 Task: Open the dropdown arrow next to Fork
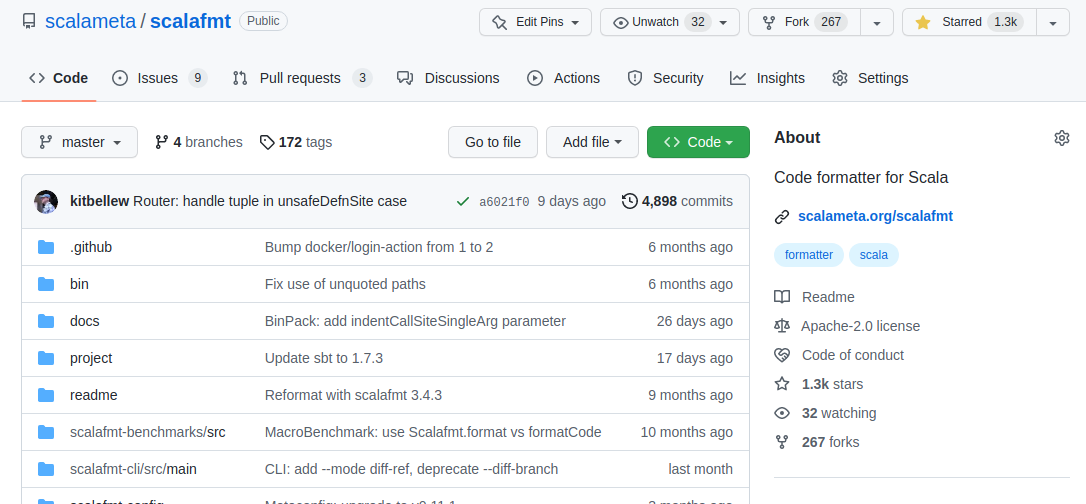[877, 22]
